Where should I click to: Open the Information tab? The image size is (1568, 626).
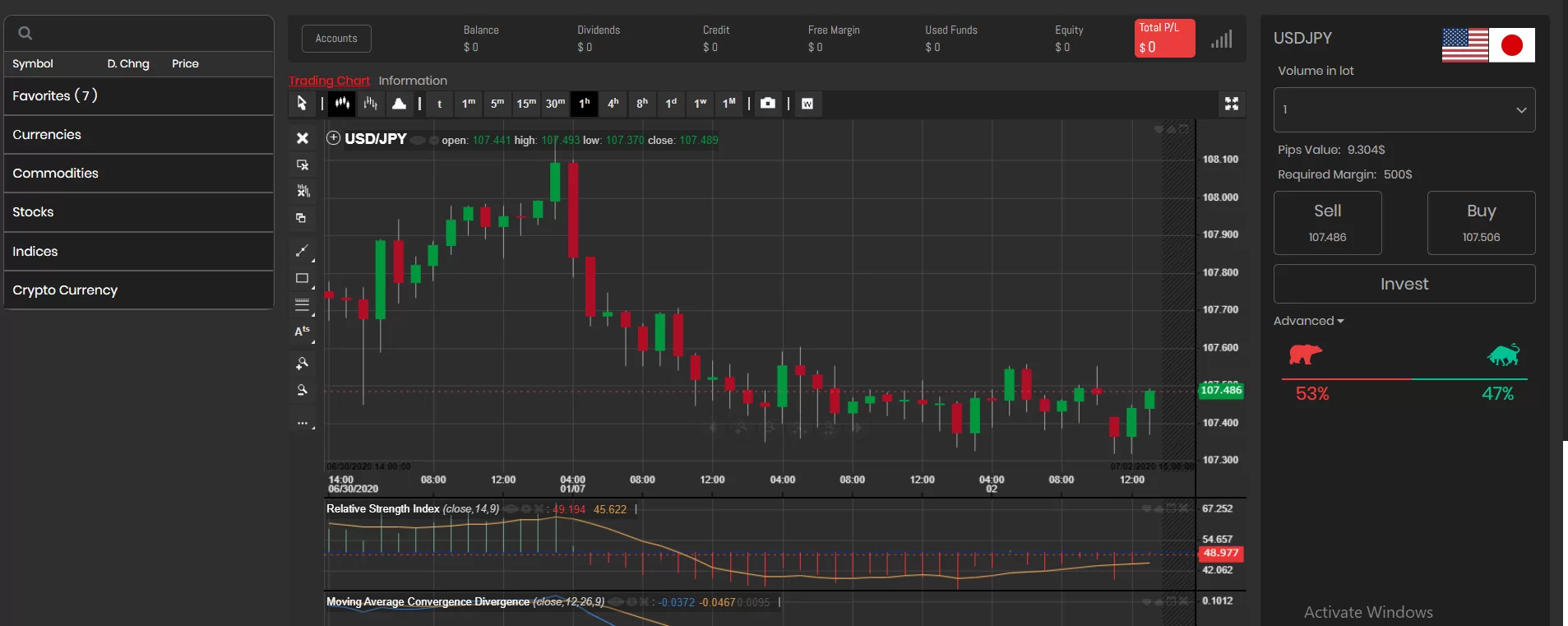[x=413, y=81]
